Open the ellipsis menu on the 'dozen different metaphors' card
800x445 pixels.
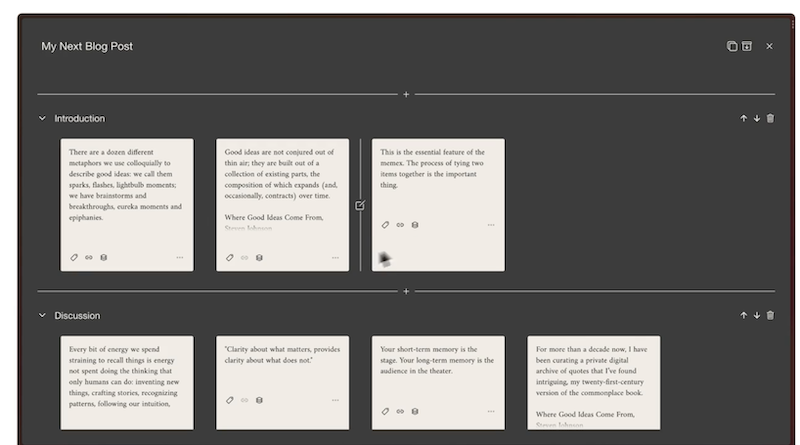tap(180, 257)
